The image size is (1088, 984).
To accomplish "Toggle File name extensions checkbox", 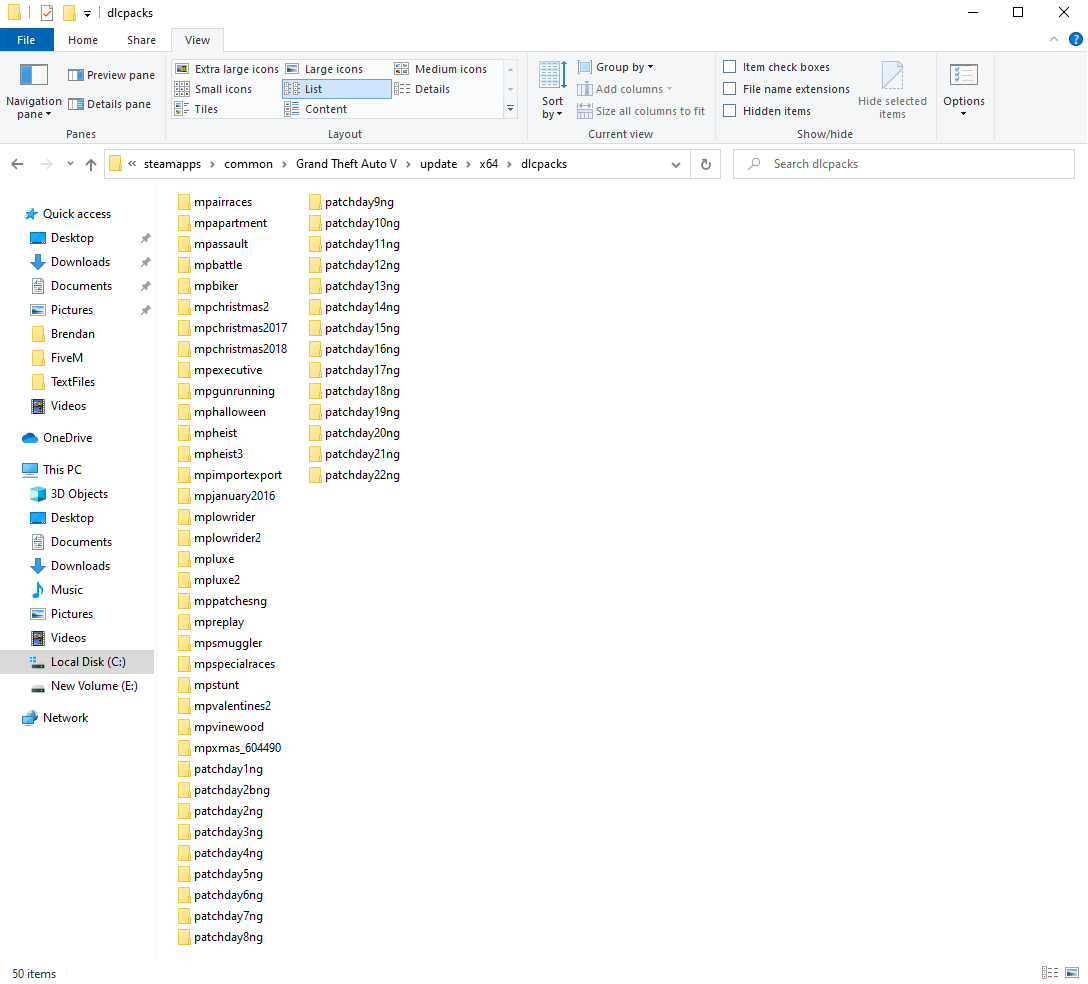I will pos(730,89).
